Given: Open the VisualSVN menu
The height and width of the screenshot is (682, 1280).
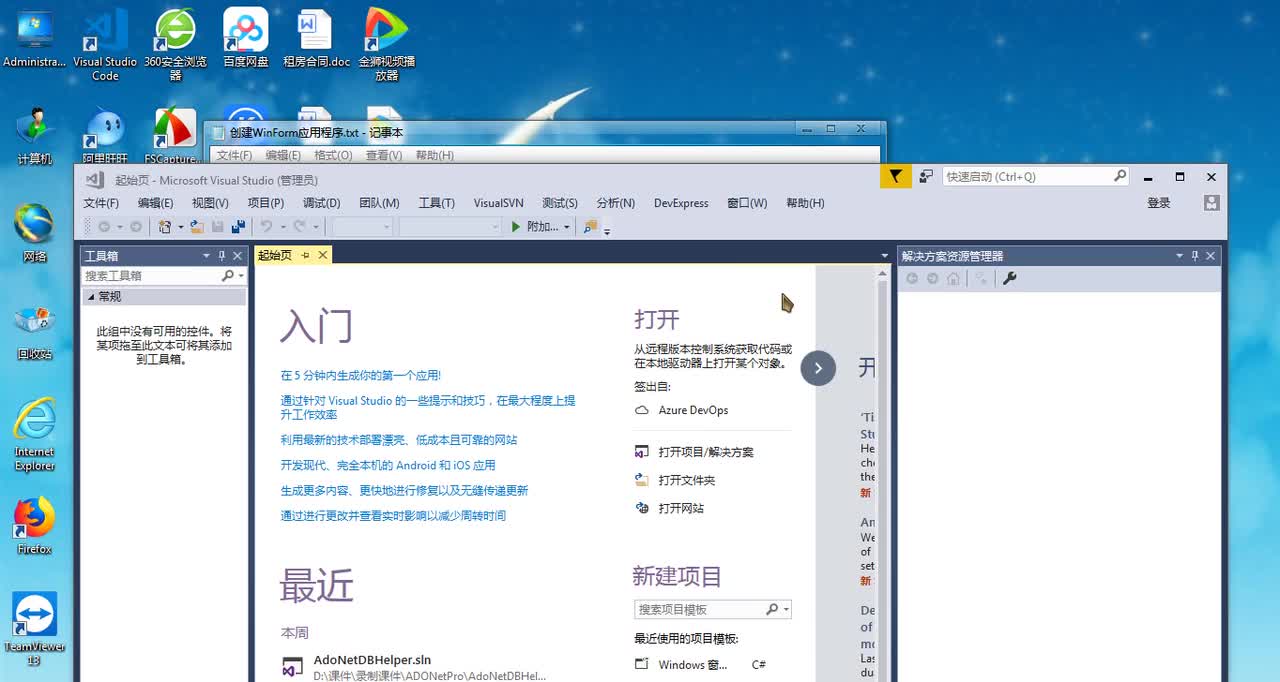Looking at the screenshot, I should (x=498, y=203).
